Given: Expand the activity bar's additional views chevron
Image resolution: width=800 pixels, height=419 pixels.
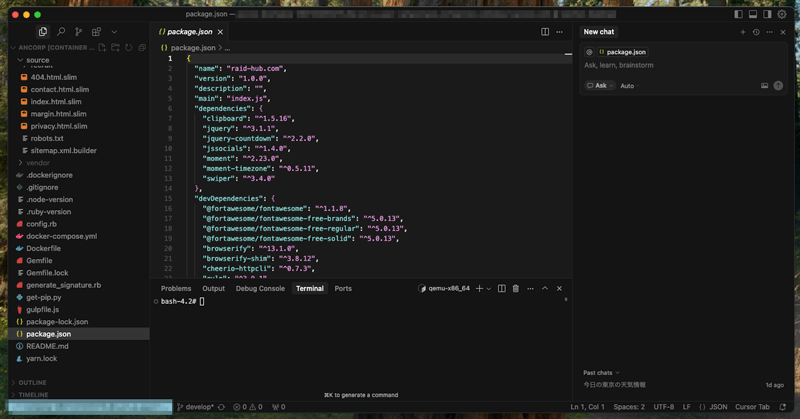Looking at the screenshot, I should tap(114, 32).
